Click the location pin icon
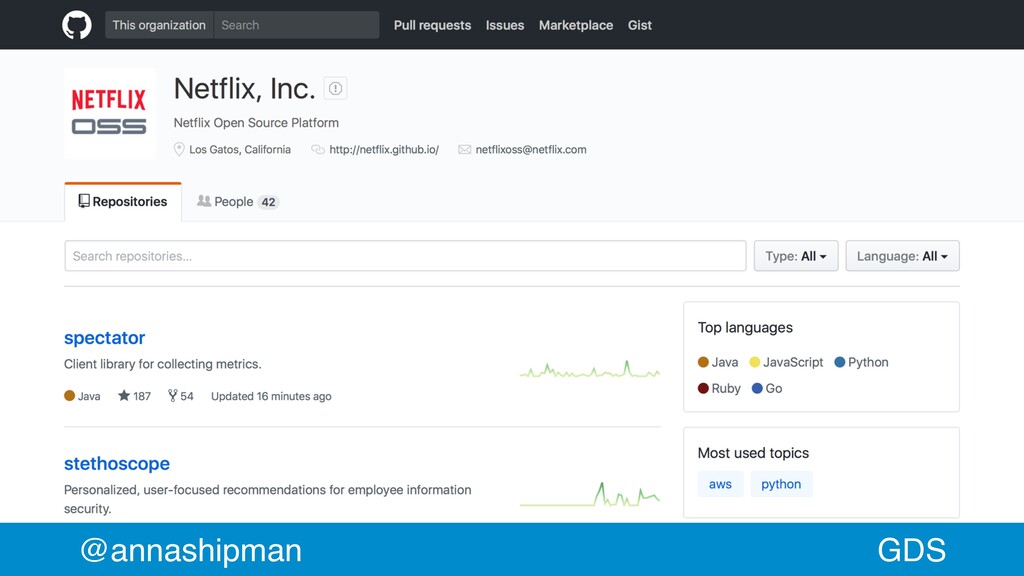This screenshot has width=1024, height=576. [179, 150]
